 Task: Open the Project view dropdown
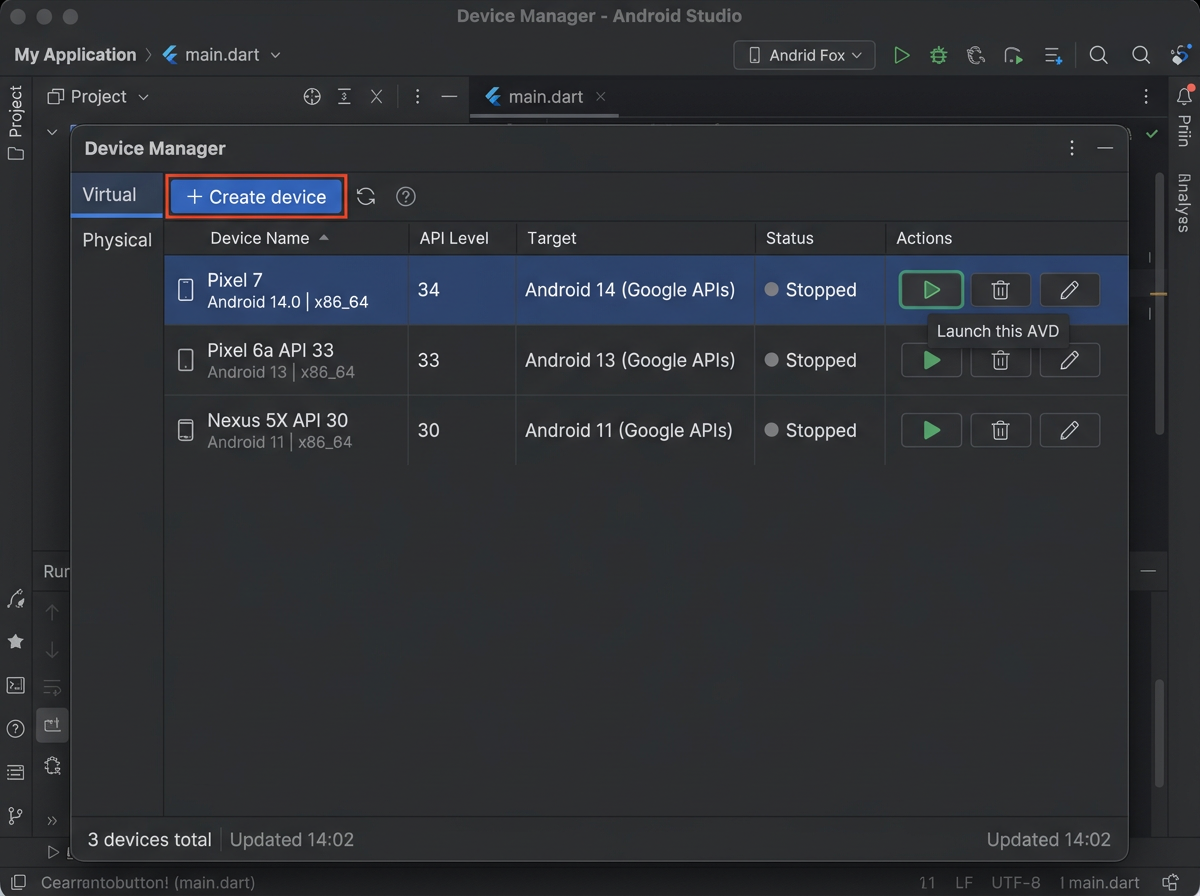[98, 97]
